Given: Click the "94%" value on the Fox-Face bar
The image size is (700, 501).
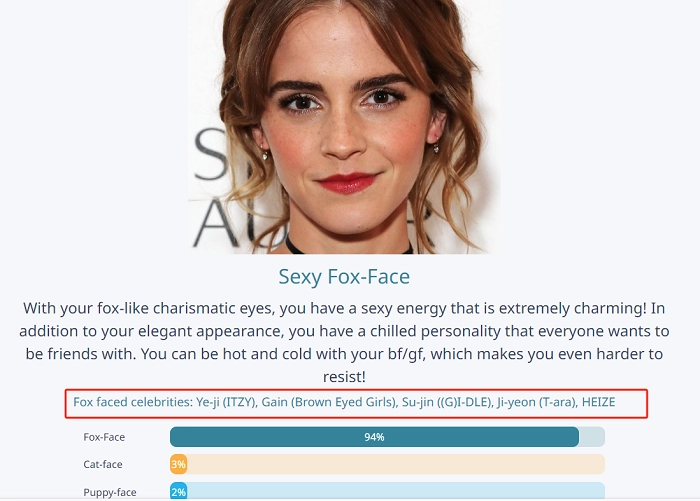Looking at the screenshot, I should [x=374, y=437].
